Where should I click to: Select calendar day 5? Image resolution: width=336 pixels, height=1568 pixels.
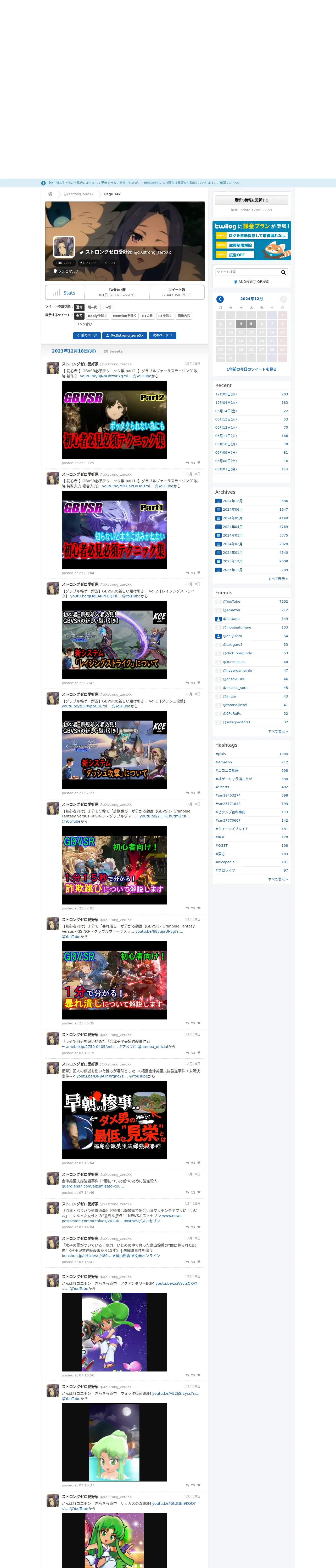coord(251,324)
